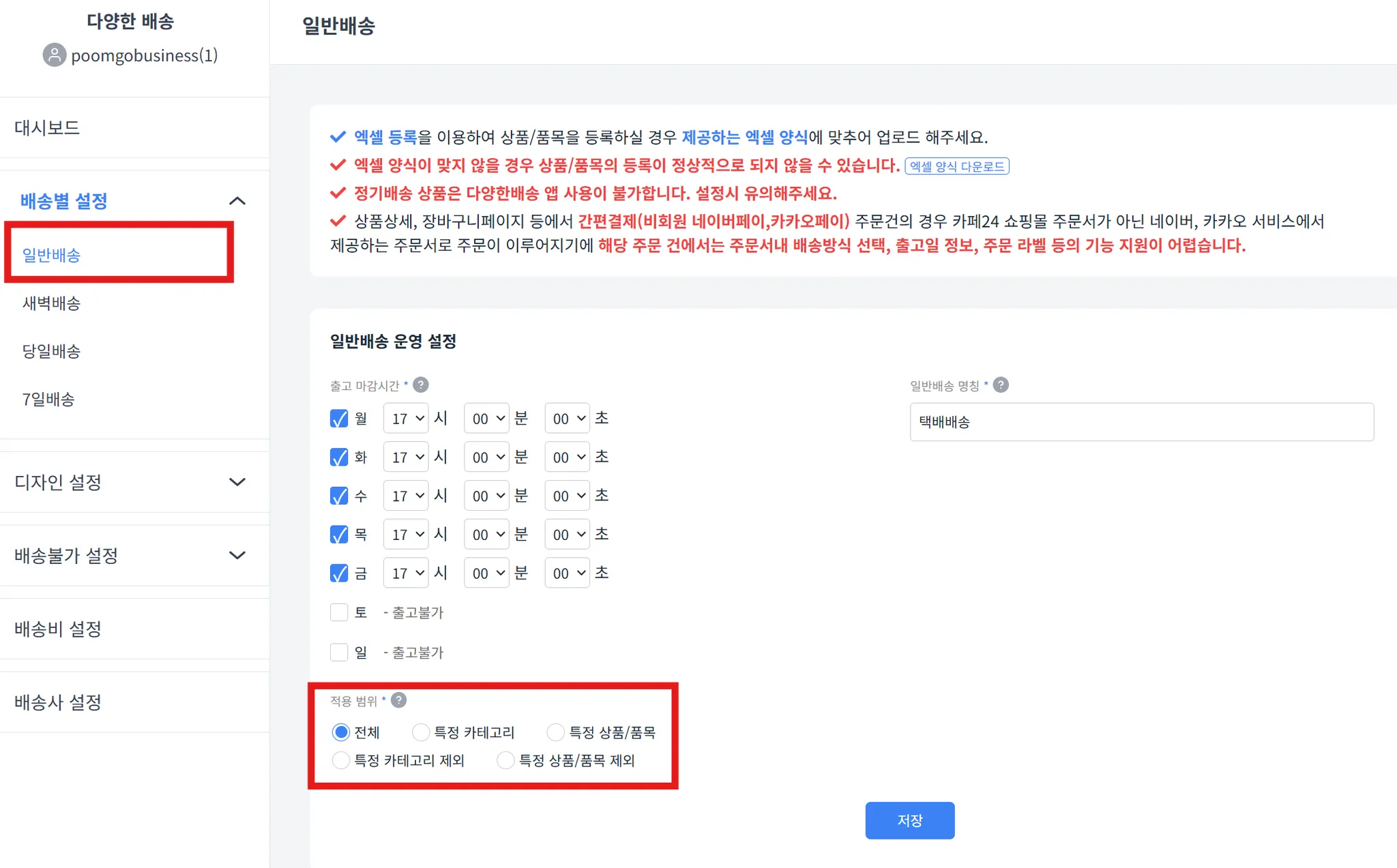Click the 엑셀 양식 다운로드 link
The height and width of the screenshot is (868, 1397).
coord(956,166)
